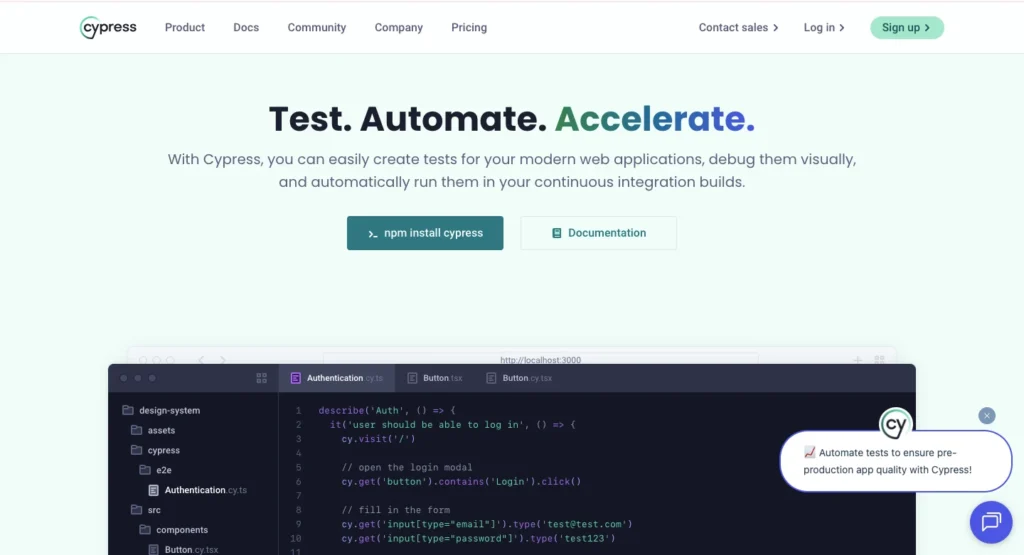Open the assets folder
Viewport: 1024px width, 555px height.
tap(153, 430)
